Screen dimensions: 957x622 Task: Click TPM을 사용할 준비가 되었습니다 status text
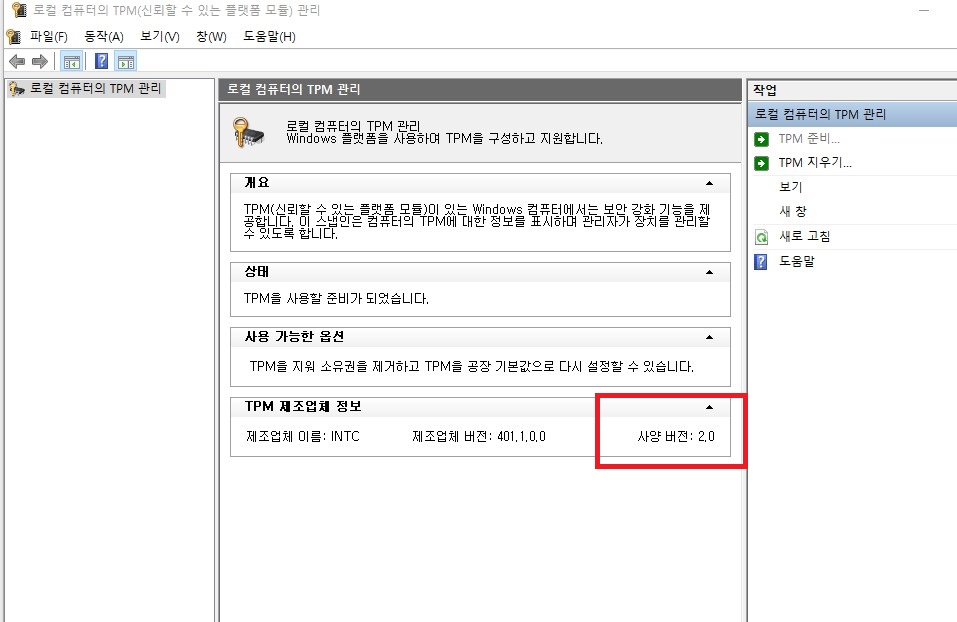coord(336,298)
